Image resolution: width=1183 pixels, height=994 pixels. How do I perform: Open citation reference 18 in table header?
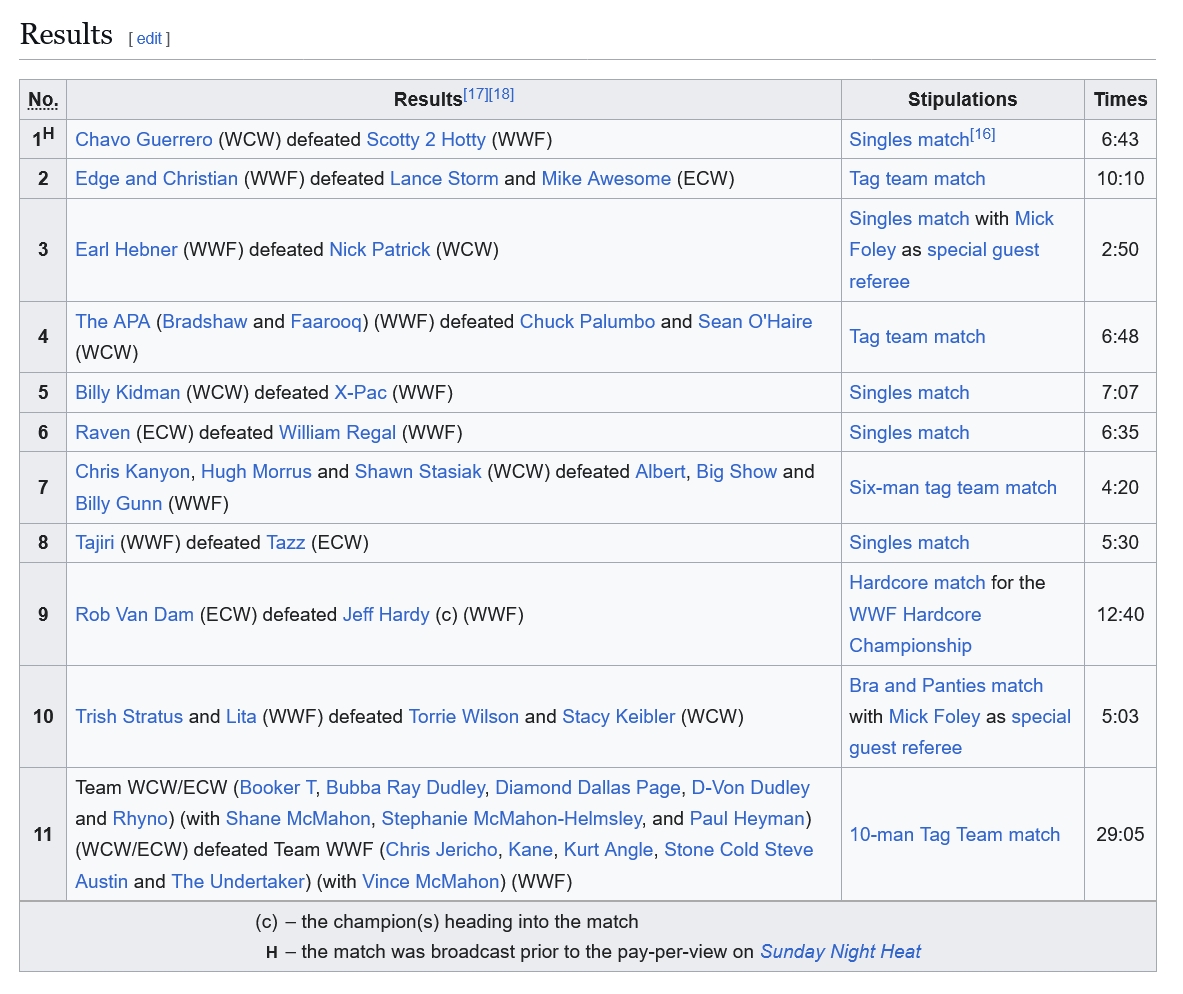(501, 94)
